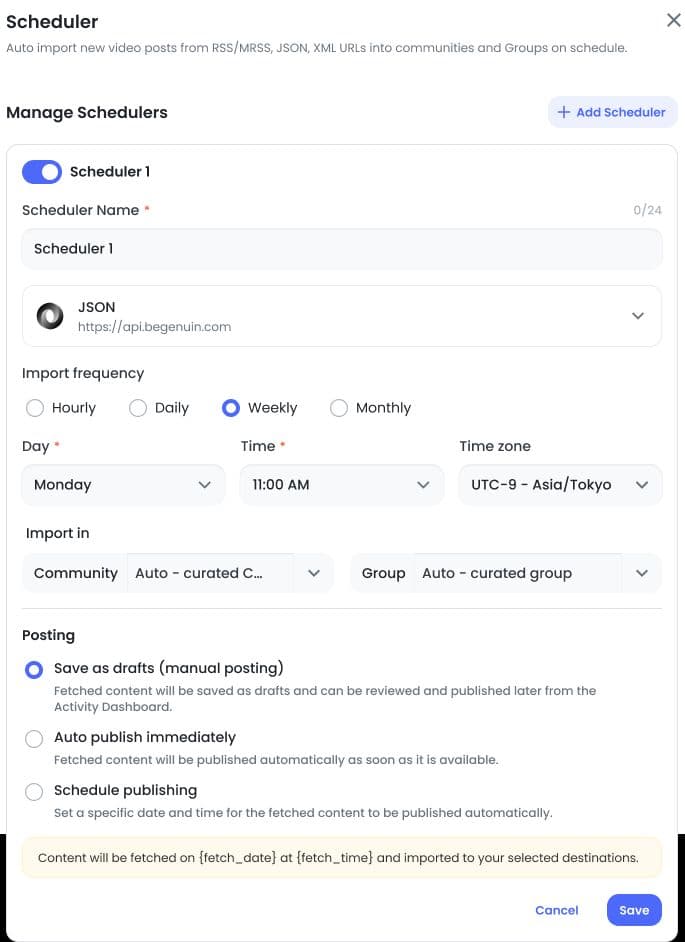The width and height of the screenshot is (685, 942).
Task: Click the plus icon in Add Scheduler
Action: (564, 112)
